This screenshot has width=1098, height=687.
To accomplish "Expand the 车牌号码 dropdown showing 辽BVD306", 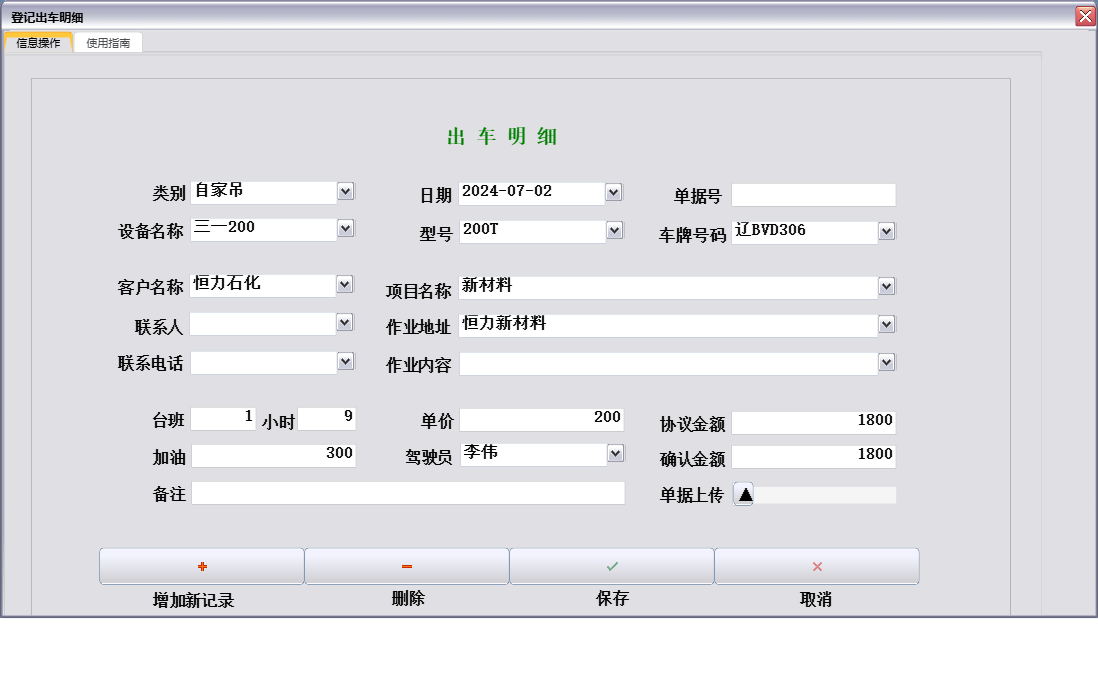I will 884,231.
